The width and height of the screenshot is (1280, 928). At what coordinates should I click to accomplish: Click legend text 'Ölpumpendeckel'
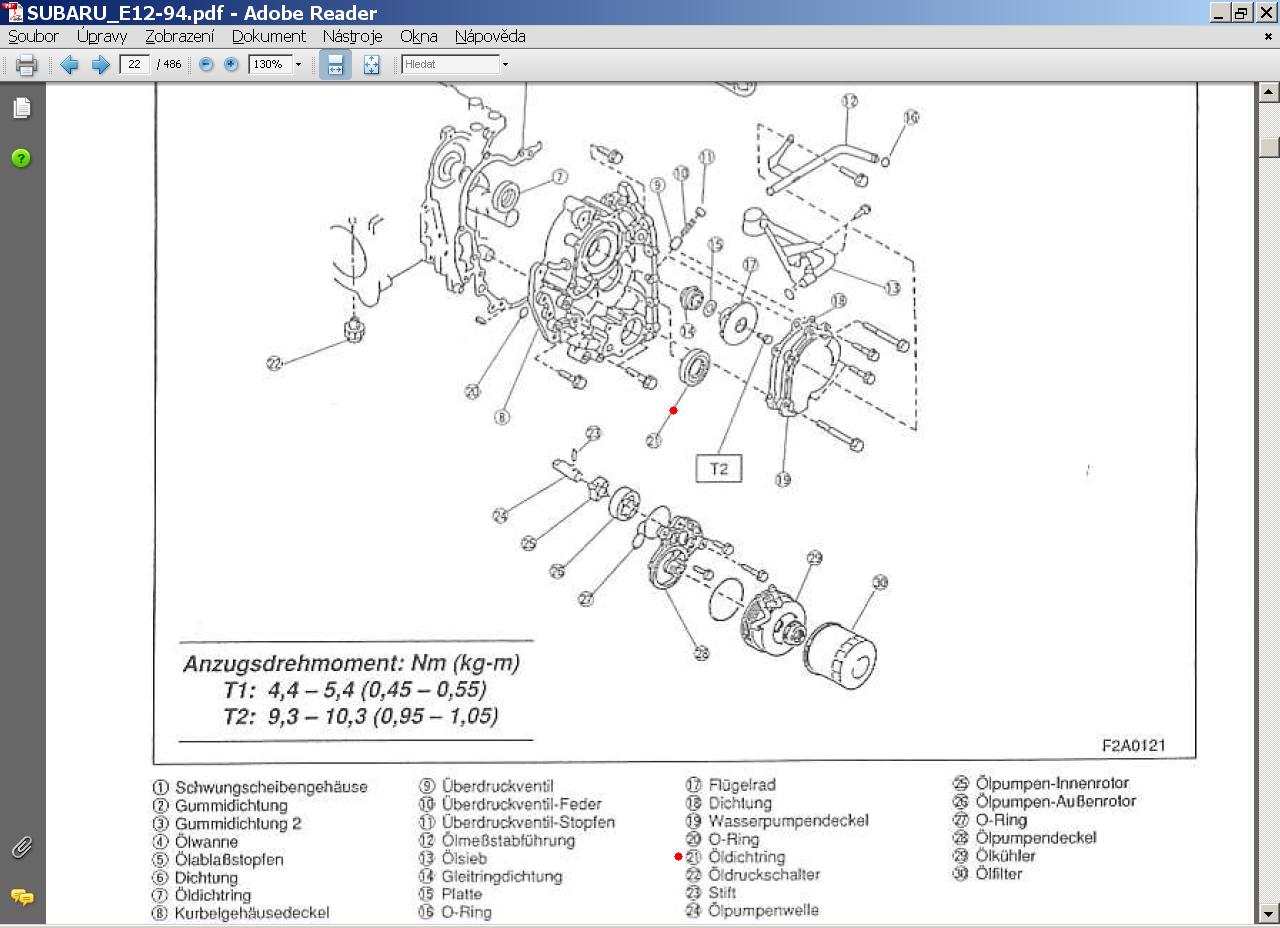point(1036,838)
